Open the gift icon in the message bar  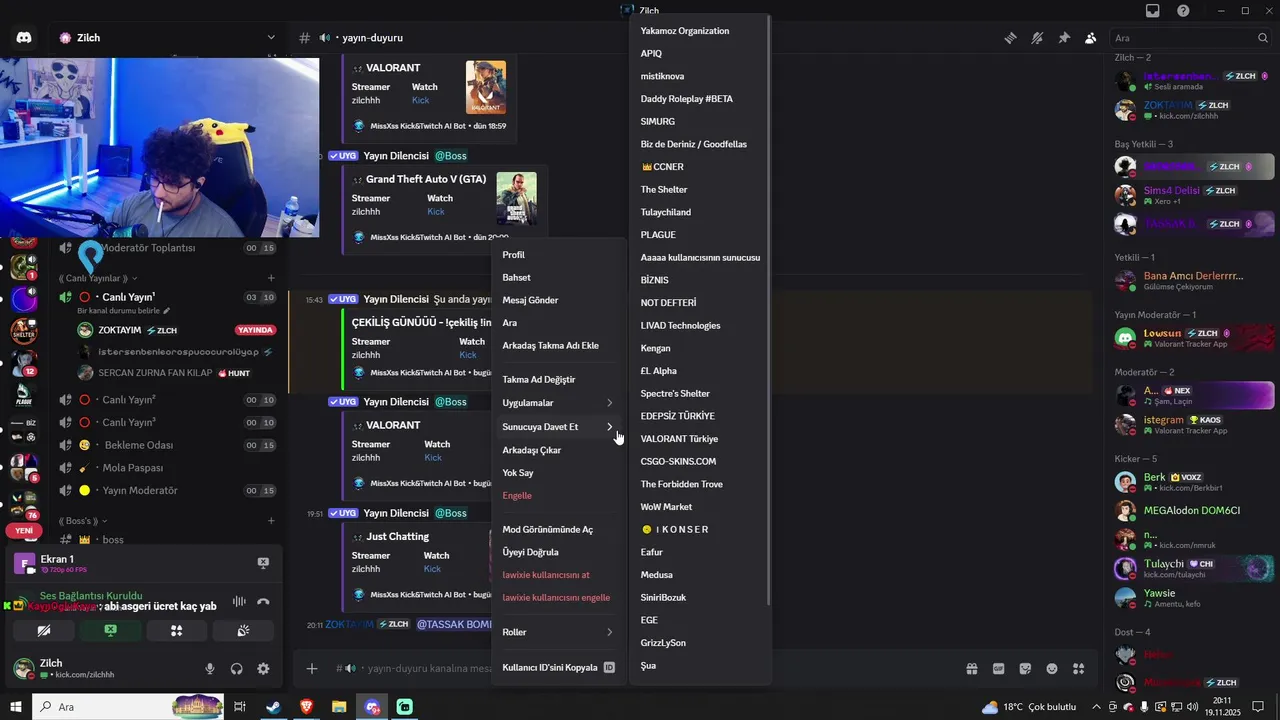(x=971, y=668)
